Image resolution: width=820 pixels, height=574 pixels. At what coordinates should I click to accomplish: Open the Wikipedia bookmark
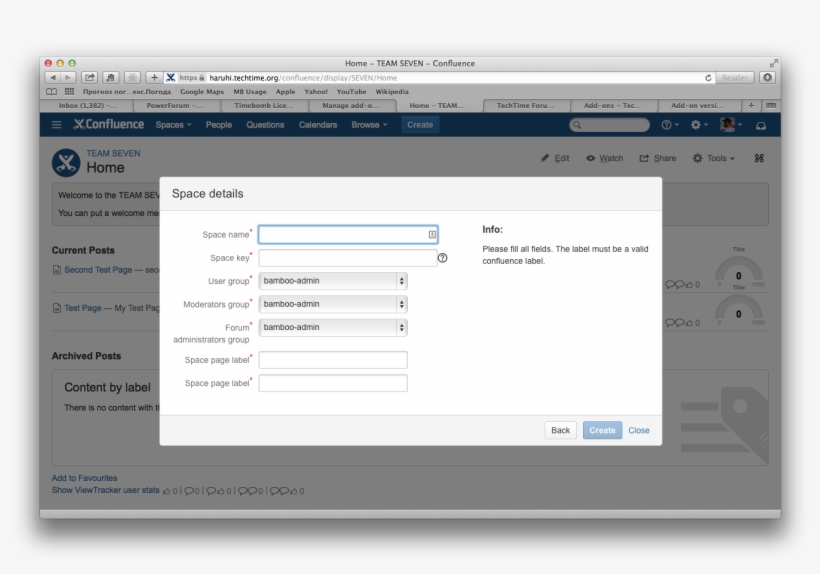point(392,91)
